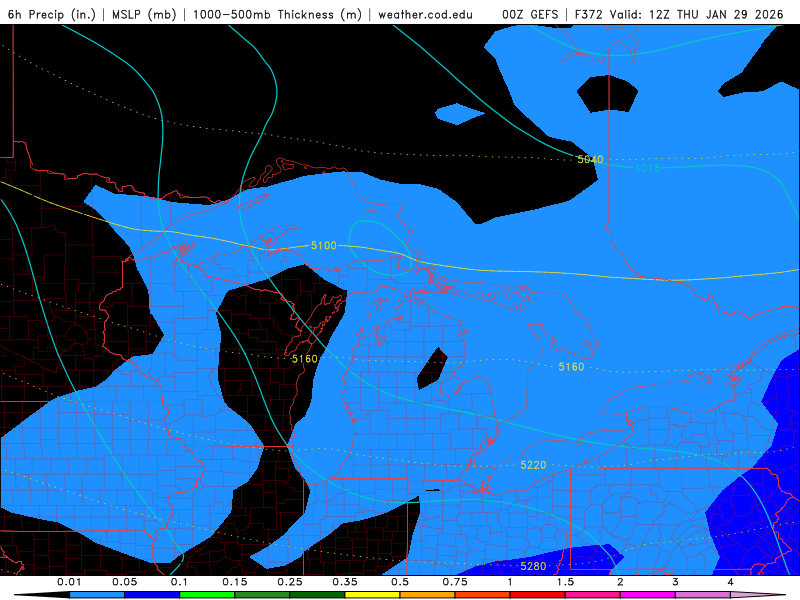800x600 pixels.
Task: Click the weather.cod.edu site label
Action: point(425,14)
